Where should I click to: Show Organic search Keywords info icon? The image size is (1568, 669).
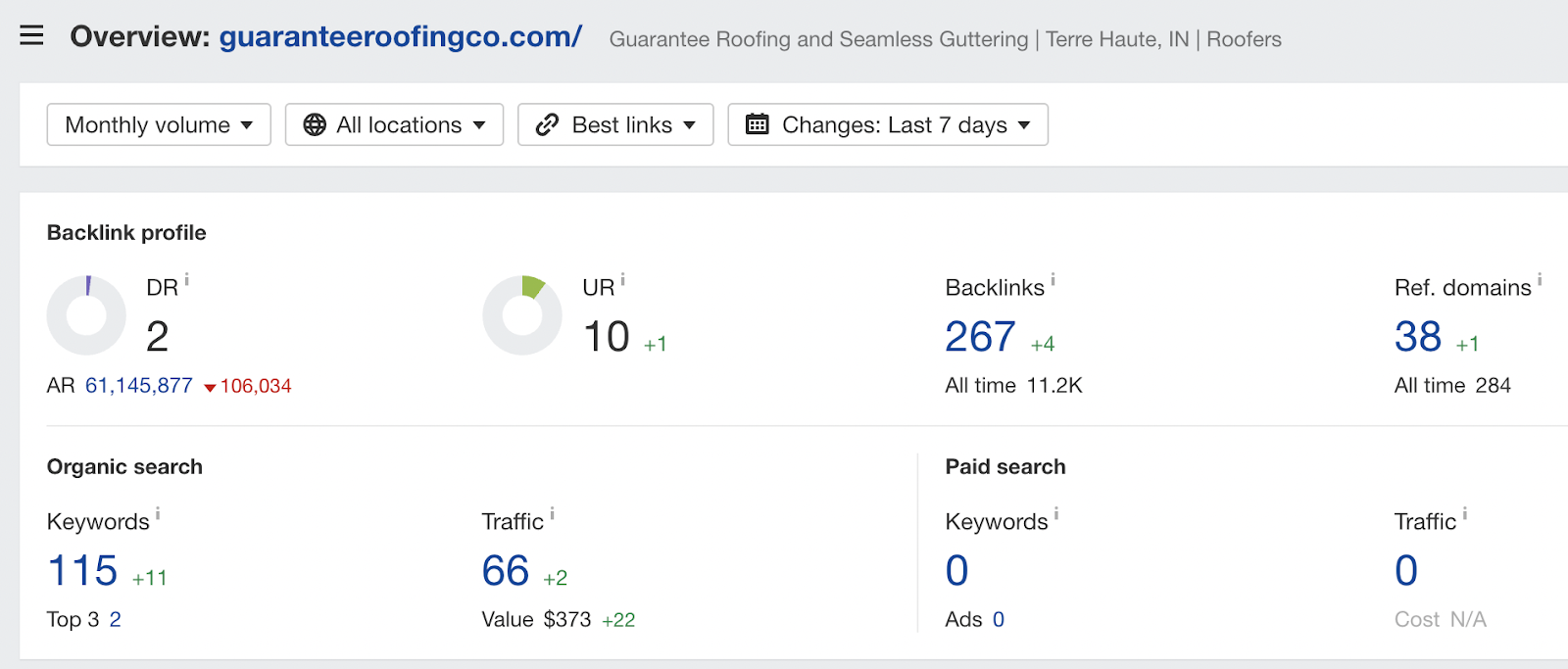(x=158, y=514)
